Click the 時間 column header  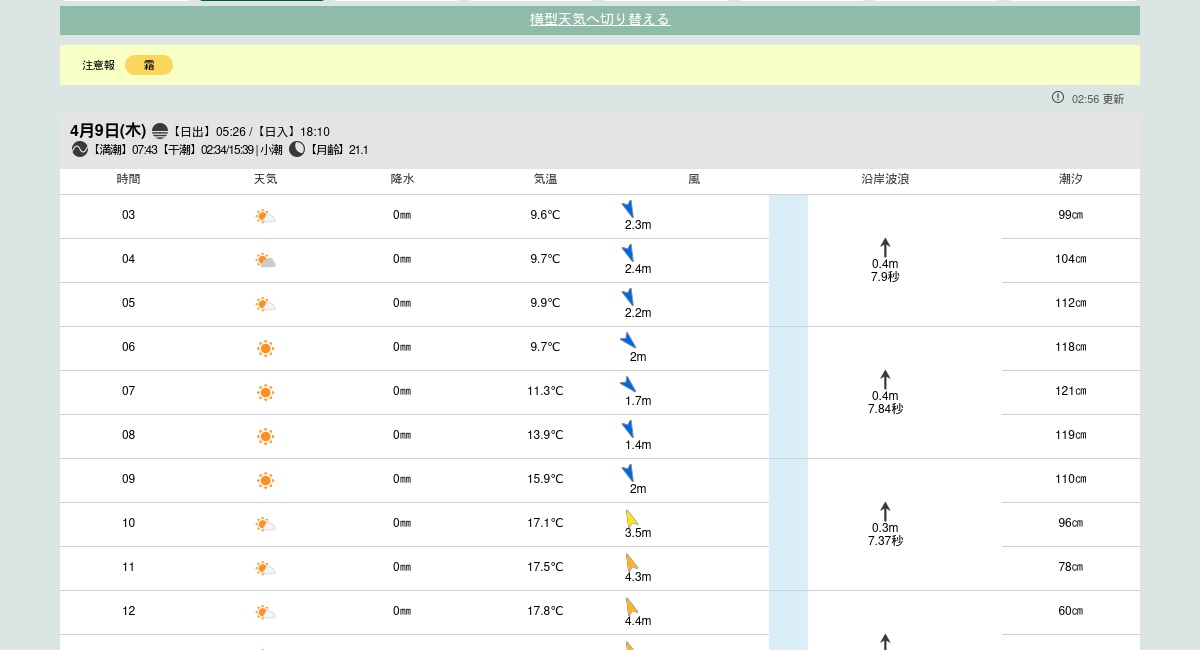(x=128, y=180)
